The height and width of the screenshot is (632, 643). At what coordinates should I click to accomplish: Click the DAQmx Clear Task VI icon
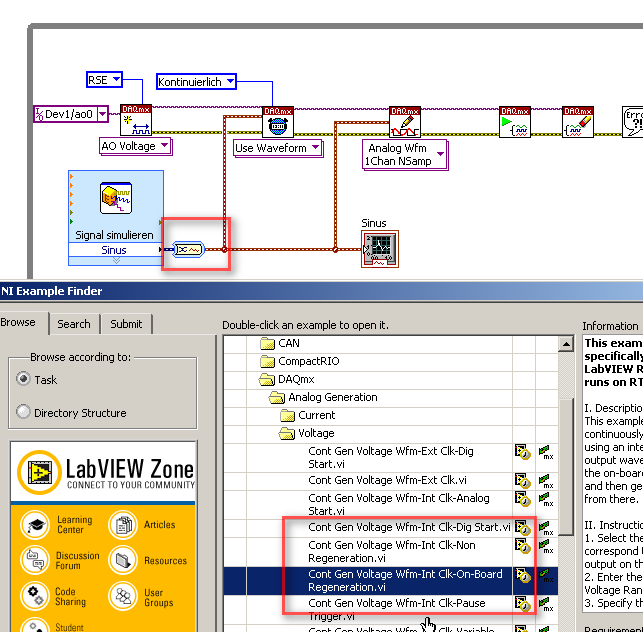[x=578, y=122]
